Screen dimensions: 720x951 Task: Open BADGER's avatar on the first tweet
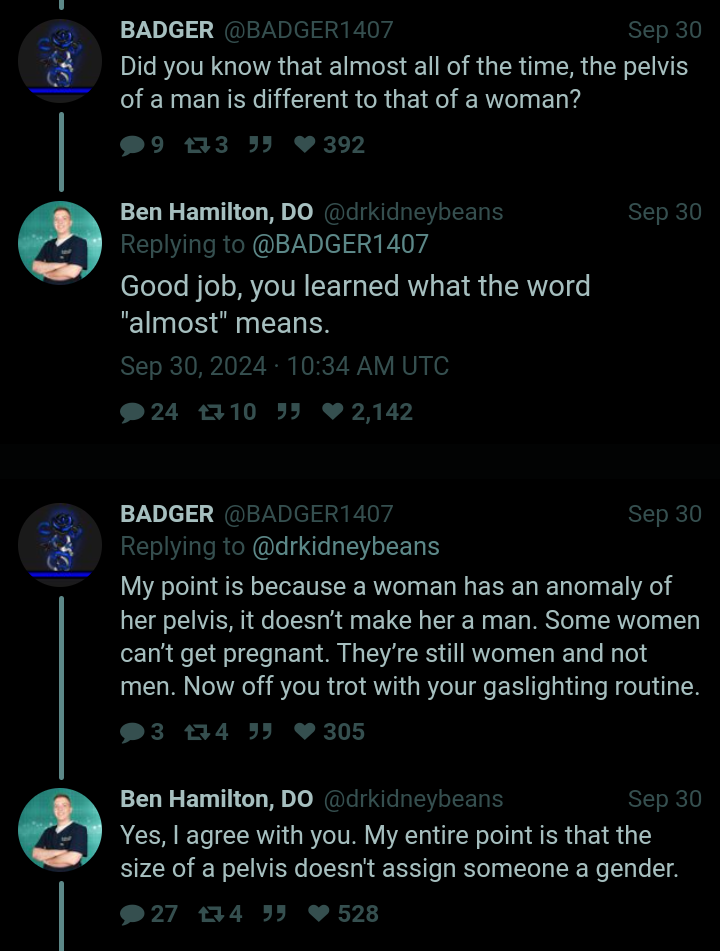60,60
